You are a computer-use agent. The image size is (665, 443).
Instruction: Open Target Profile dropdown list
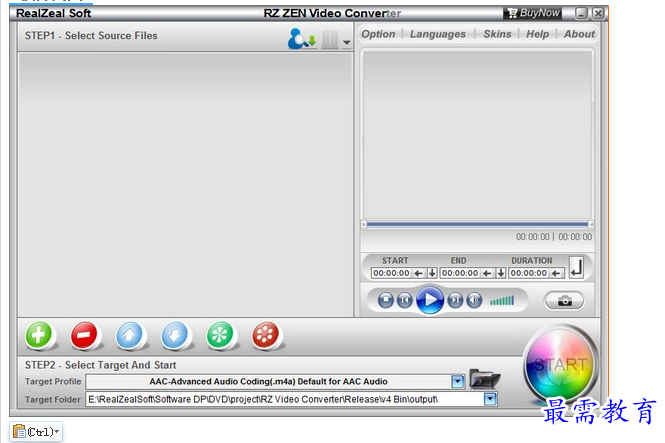(458, 382)
